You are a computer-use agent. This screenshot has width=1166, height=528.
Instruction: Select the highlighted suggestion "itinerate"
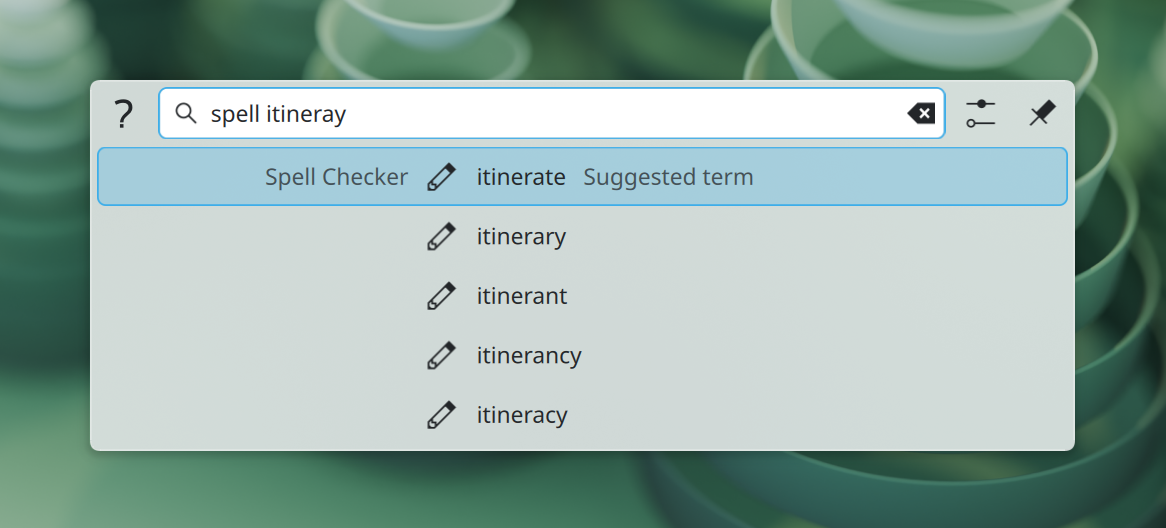[x=521, y=177]
